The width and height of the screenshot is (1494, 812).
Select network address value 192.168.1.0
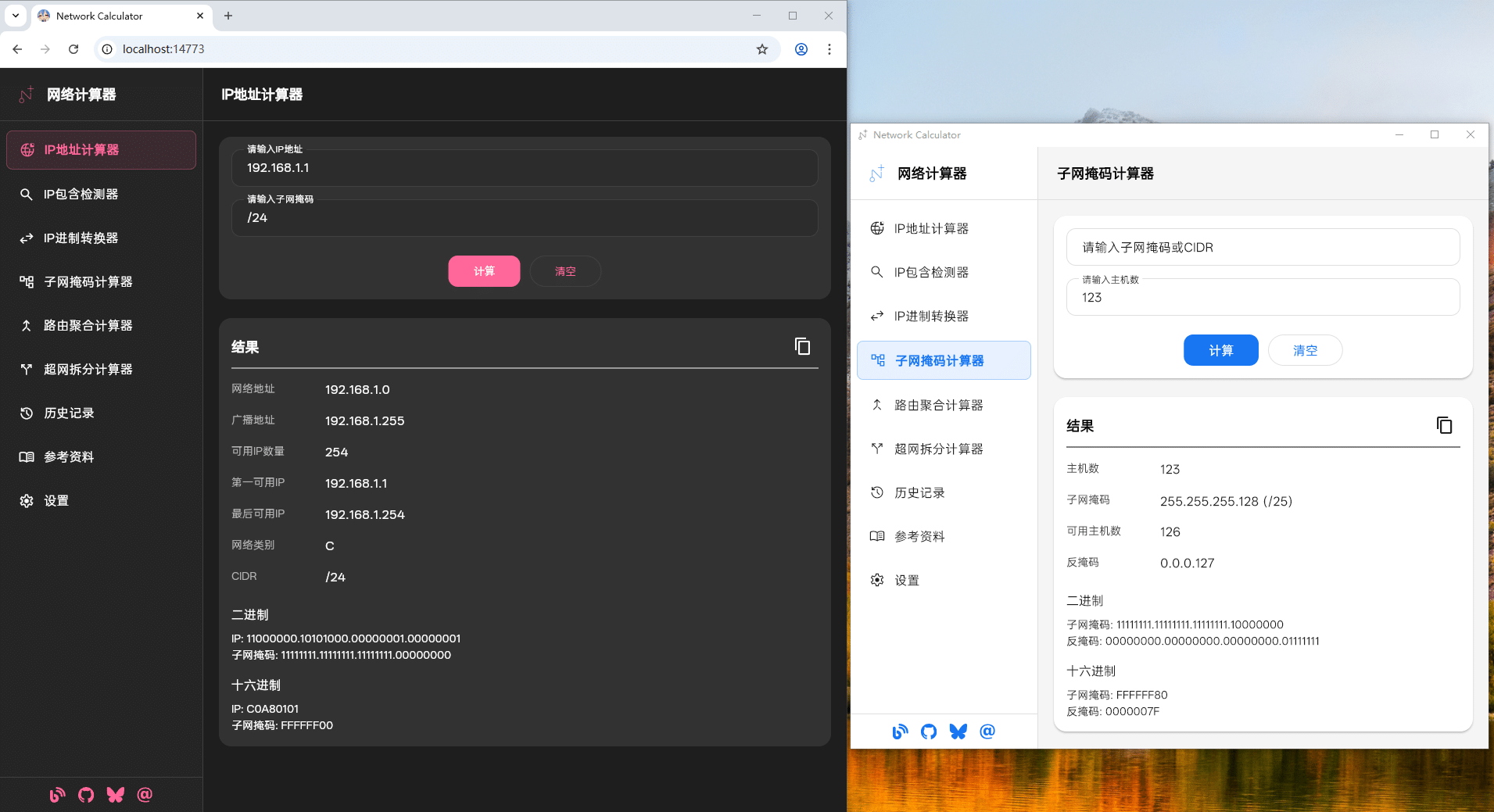click(x=357, y=389)
